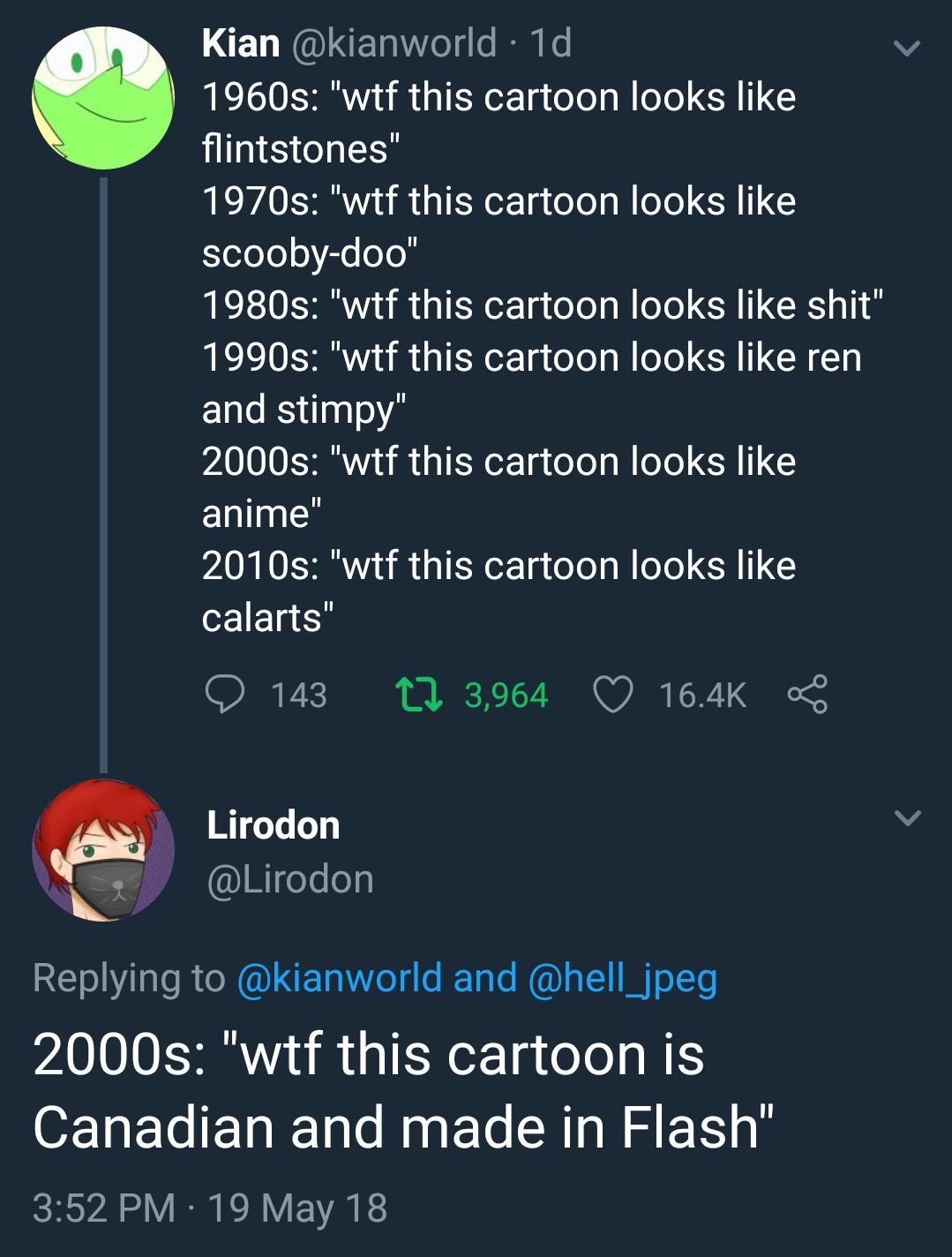
Task: Click the like count 16.4K
Action: pos(702,696)
